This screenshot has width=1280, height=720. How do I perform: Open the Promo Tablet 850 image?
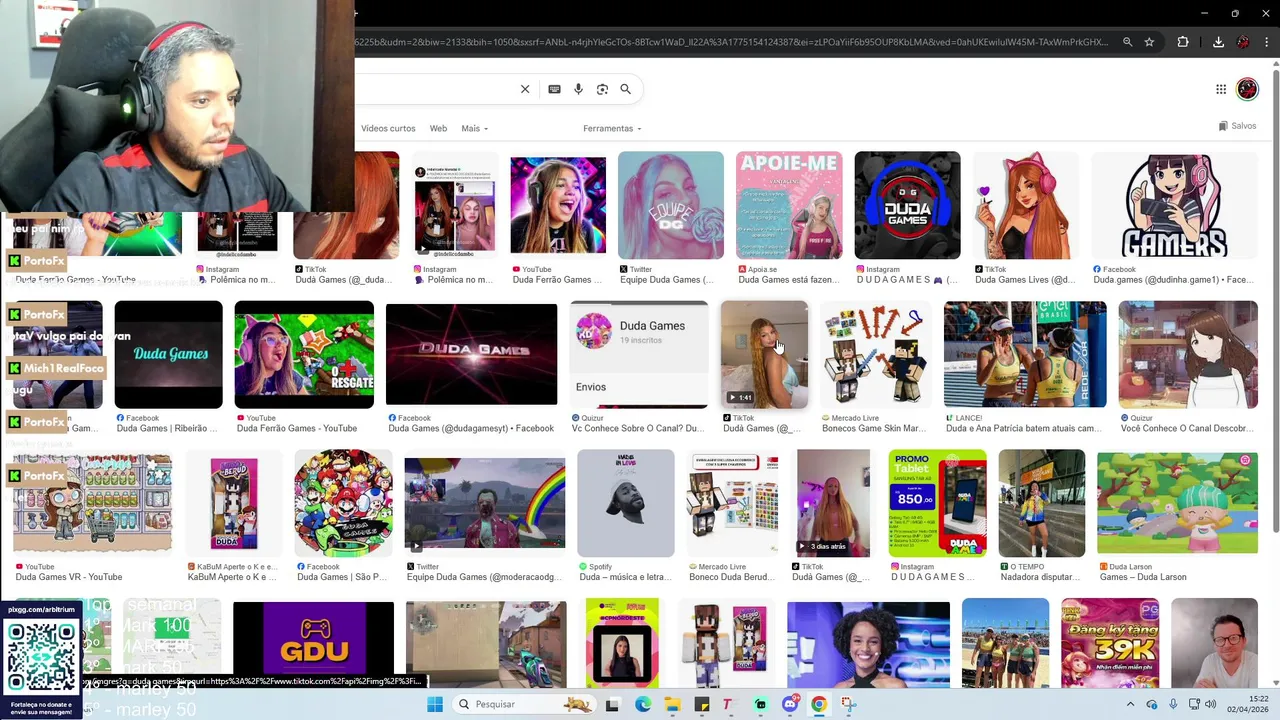tap(937, 503)
